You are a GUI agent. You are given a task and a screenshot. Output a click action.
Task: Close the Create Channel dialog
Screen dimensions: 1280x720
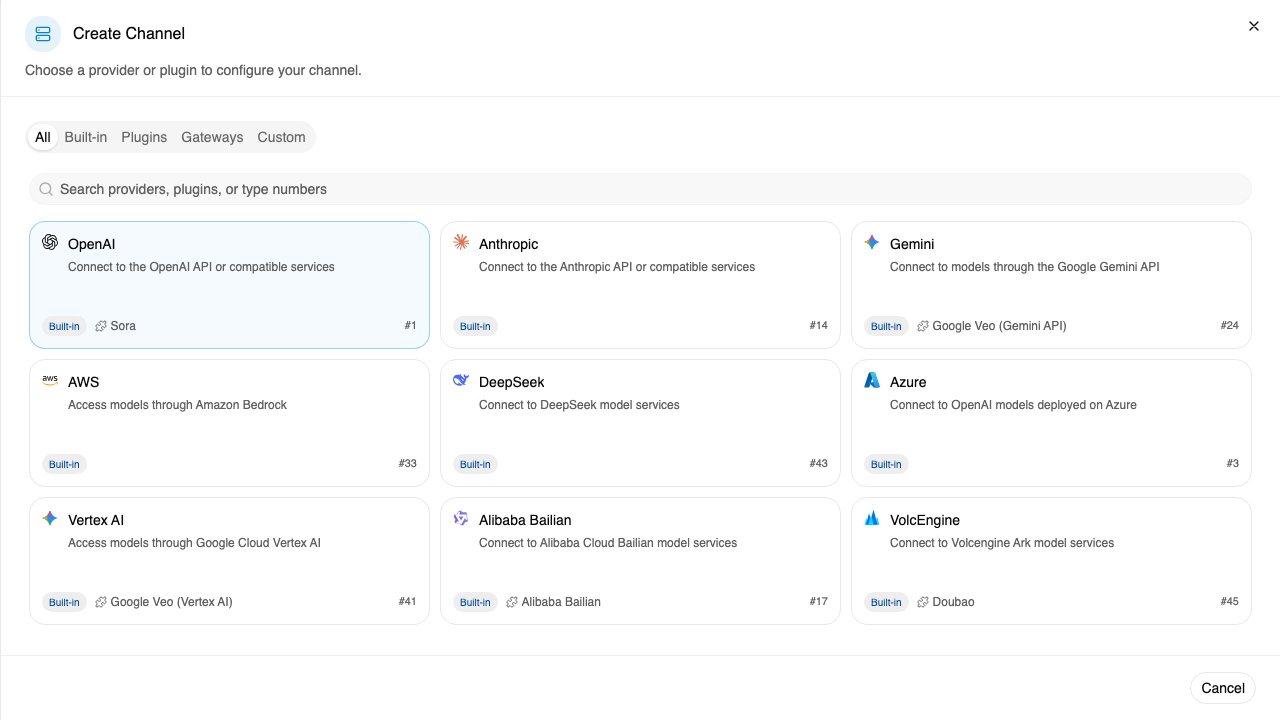[1254, 26]
